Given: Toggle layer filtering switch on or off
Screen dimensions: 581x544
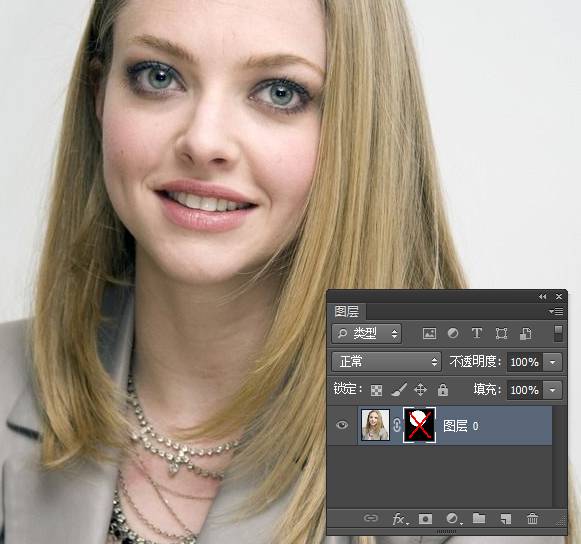Looking at the screenshot, I should point(558,334).
